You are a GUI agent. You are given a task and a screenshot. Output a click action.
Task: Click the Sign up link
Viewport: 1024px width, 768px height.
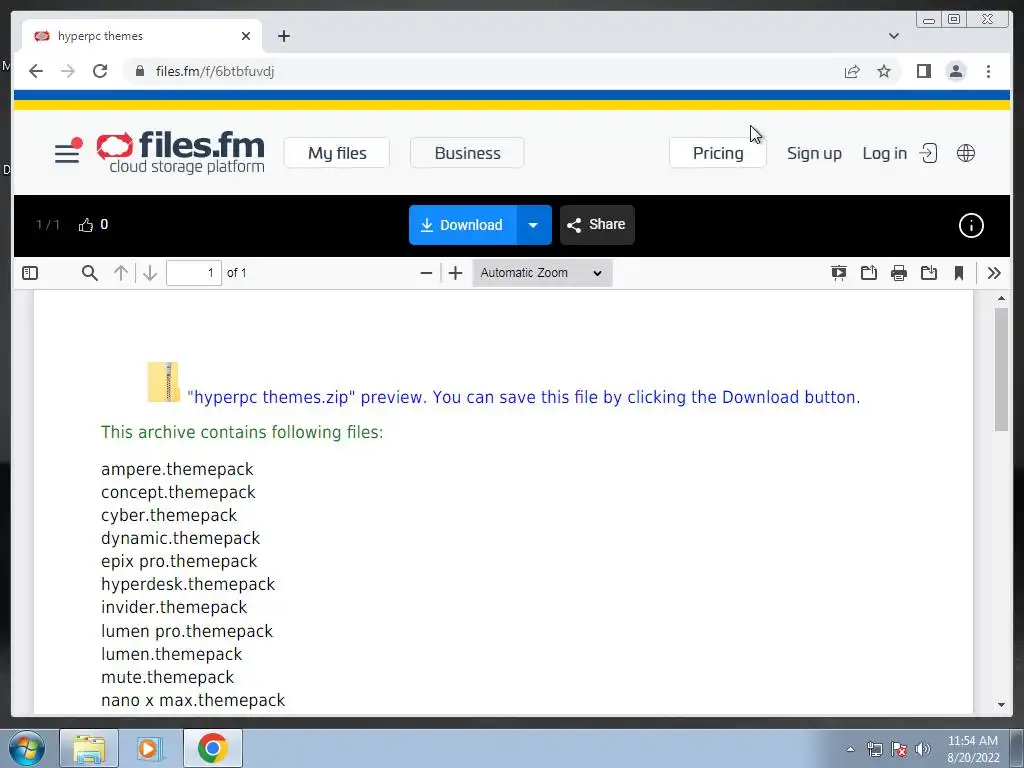click(x=814, y=153)
